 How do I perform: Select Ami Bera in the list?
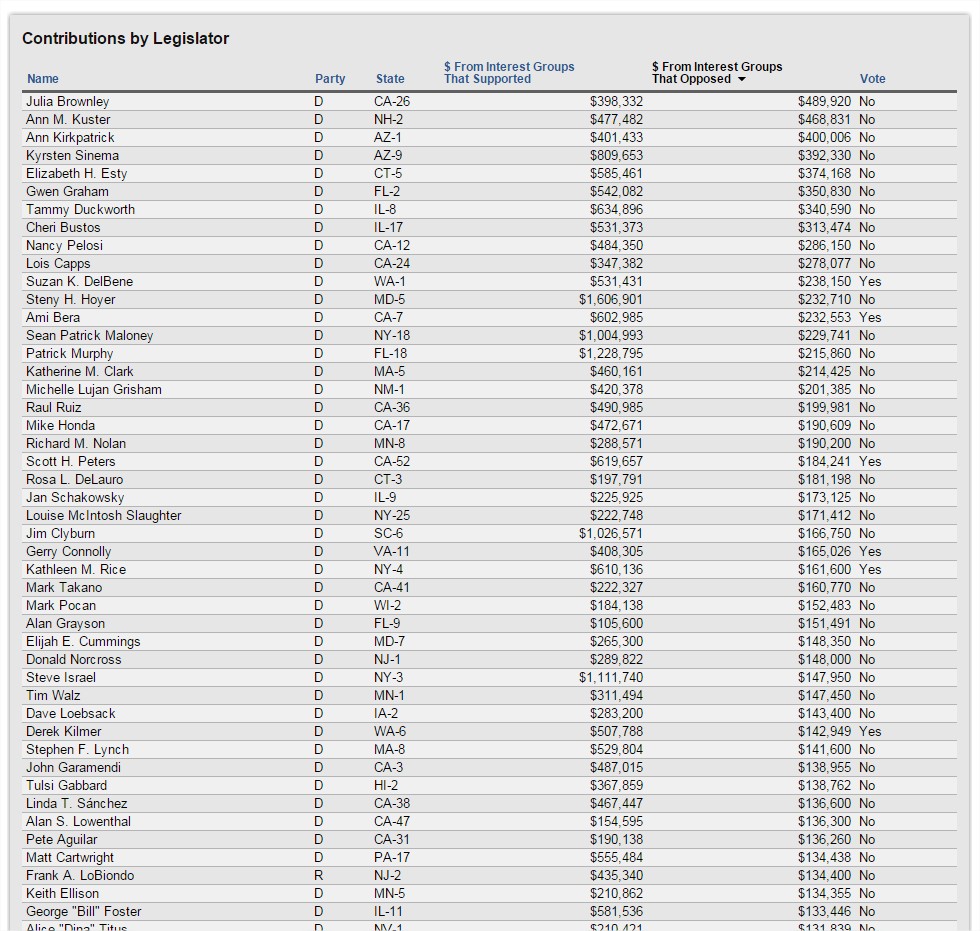click(52, 317)
